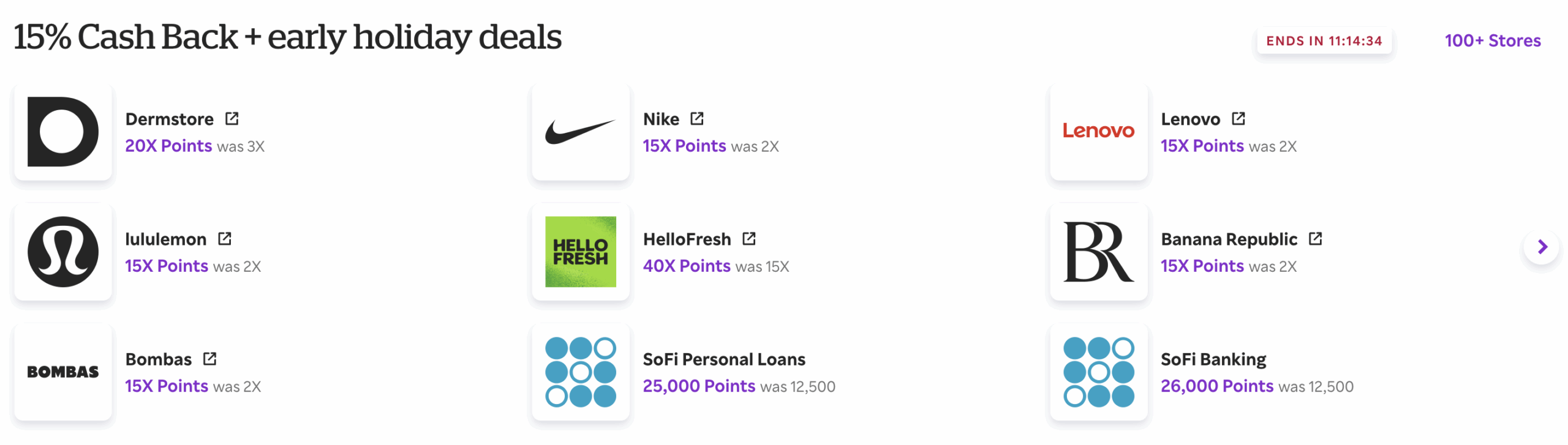Select the lululemon logo tile
Image resolution: width=1568 pixels, height=445 pixels.
(62, 252)
